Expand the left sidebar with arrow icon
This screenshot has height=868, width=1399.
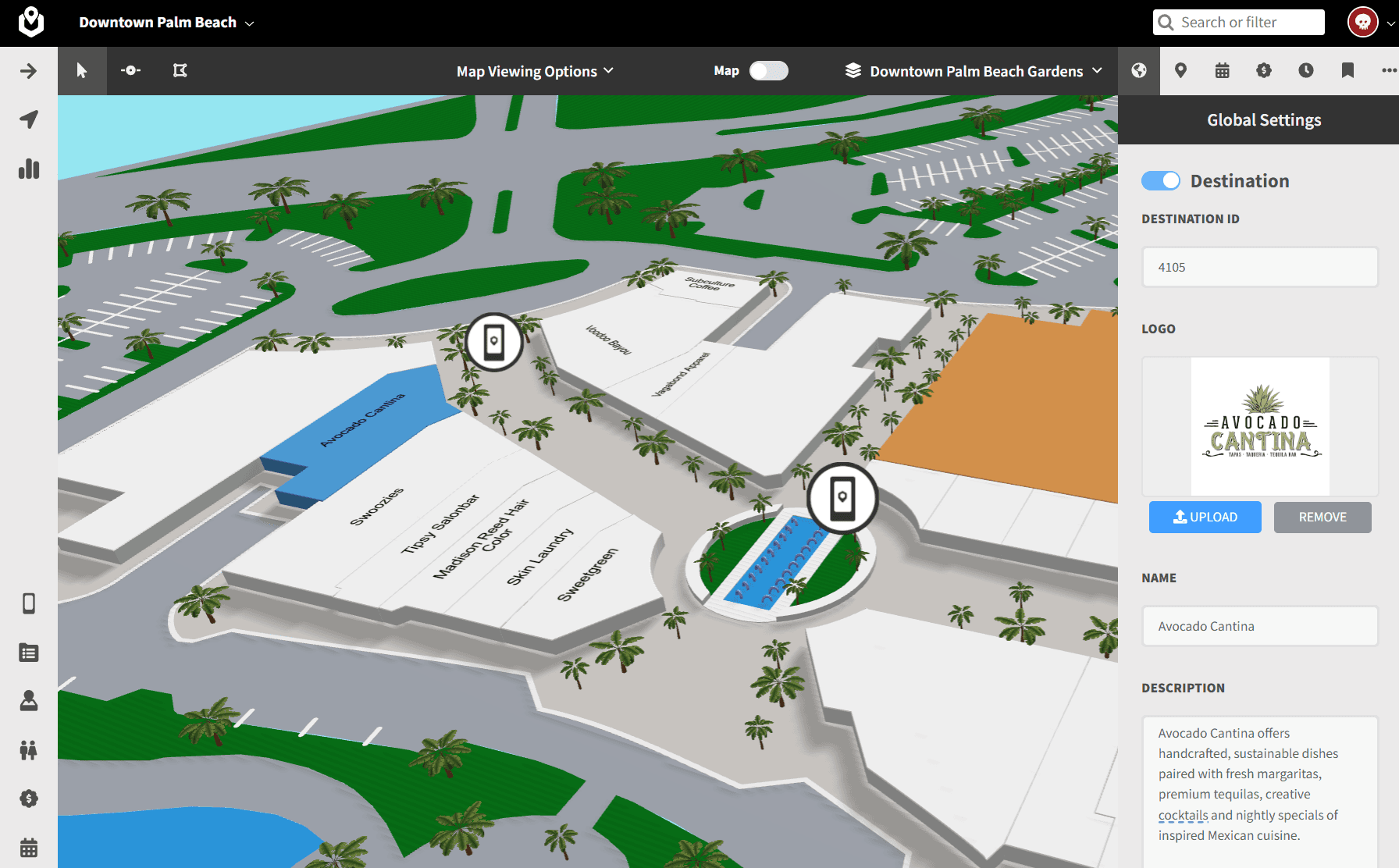point(28,71)
